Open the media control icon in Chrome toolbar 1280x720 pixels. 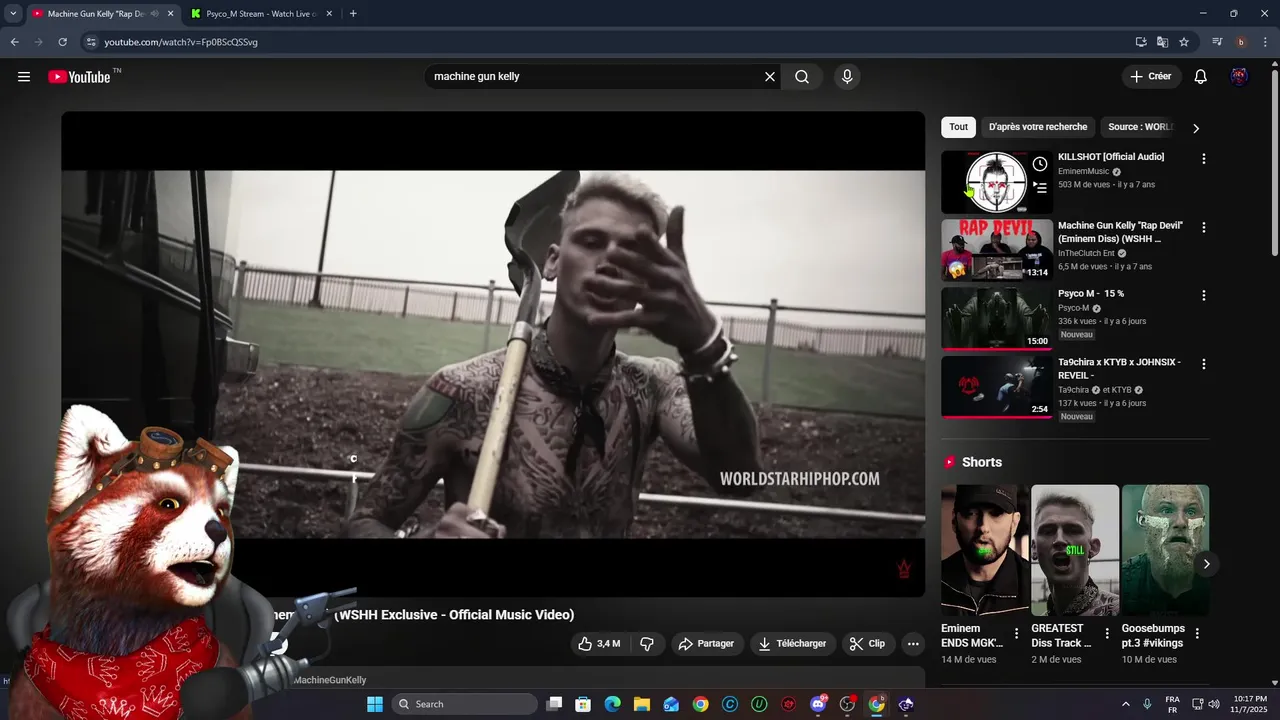(1217, 42)
